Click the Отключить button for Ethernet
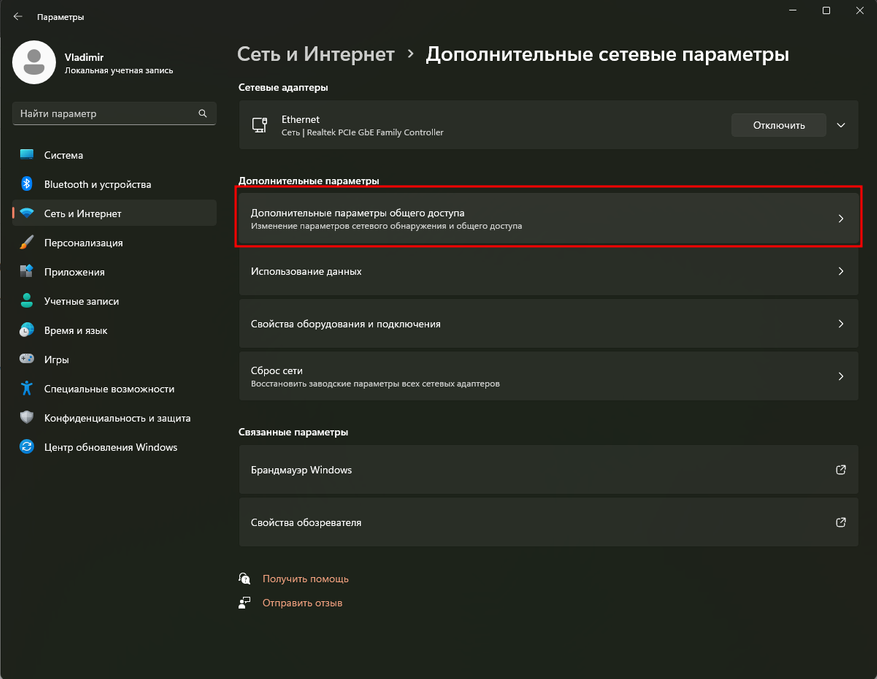877x679 pixels. (779, 125)
